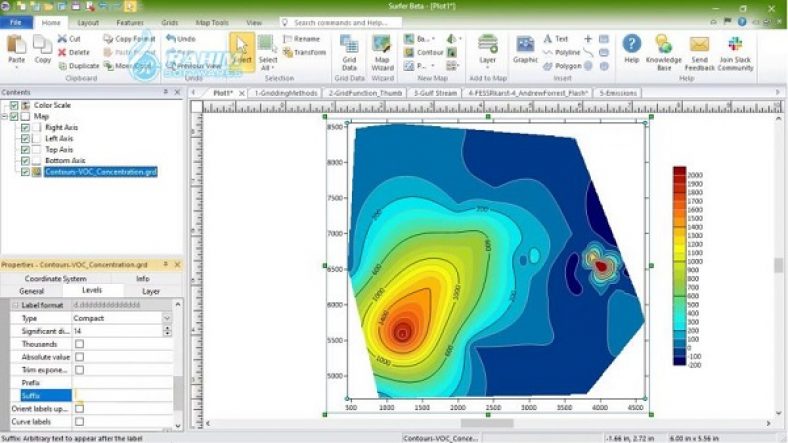Click the Send Feedback envelope icon
Image resolution: width=788 pixels, height=443 pixels.
tap(699, 45)
